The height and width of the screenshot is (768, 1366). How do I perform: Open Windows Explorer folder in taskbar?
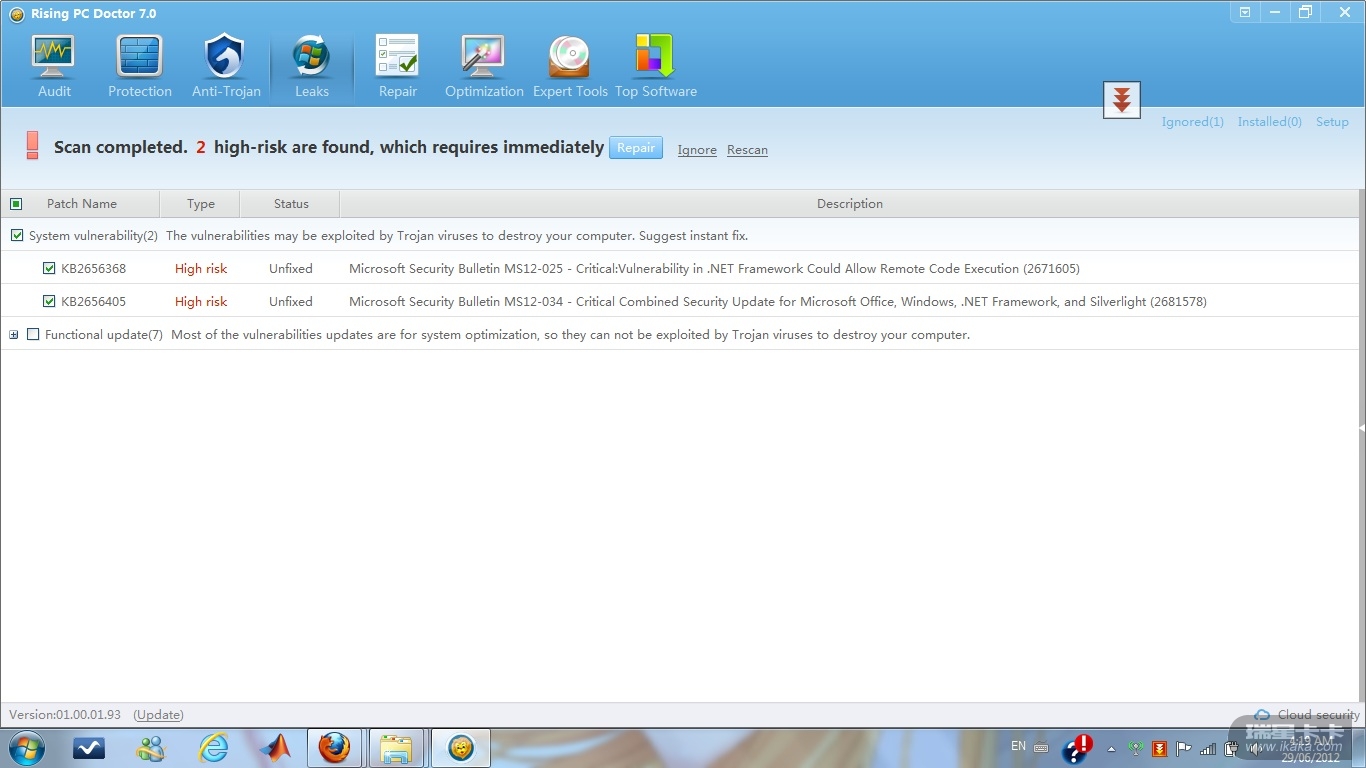coord(396,748)
